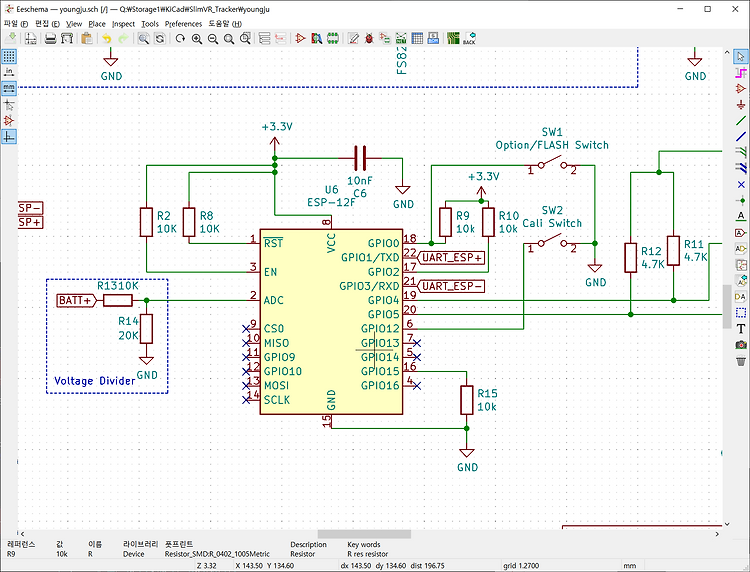Open the View menu
This screenshot has height=572, width=750.
point(74,23)
